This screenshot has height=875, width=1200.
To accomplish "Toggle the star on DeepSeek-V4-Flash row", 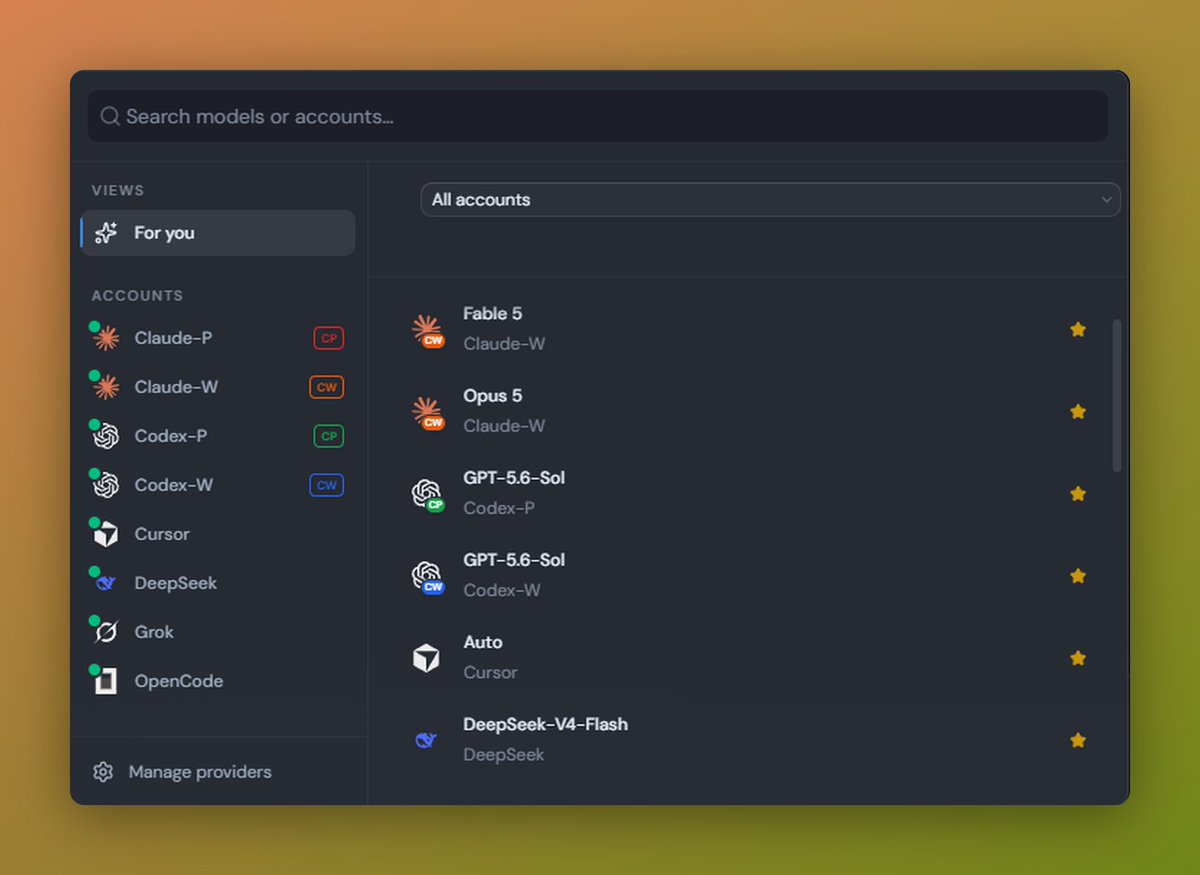I will click(x=1078, y=739).
